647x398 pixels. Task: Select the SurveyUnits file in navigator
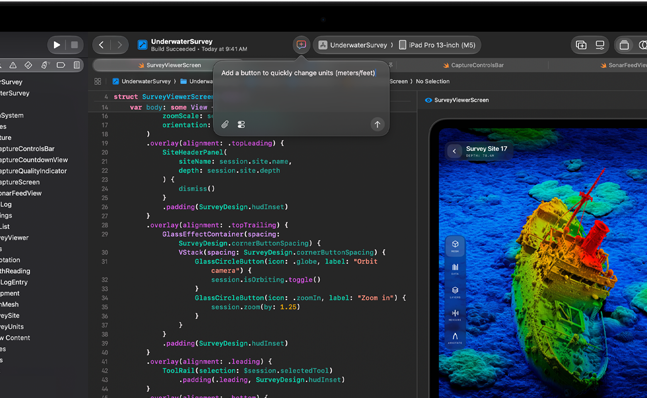pyautogui.click(x=12, y=327)
